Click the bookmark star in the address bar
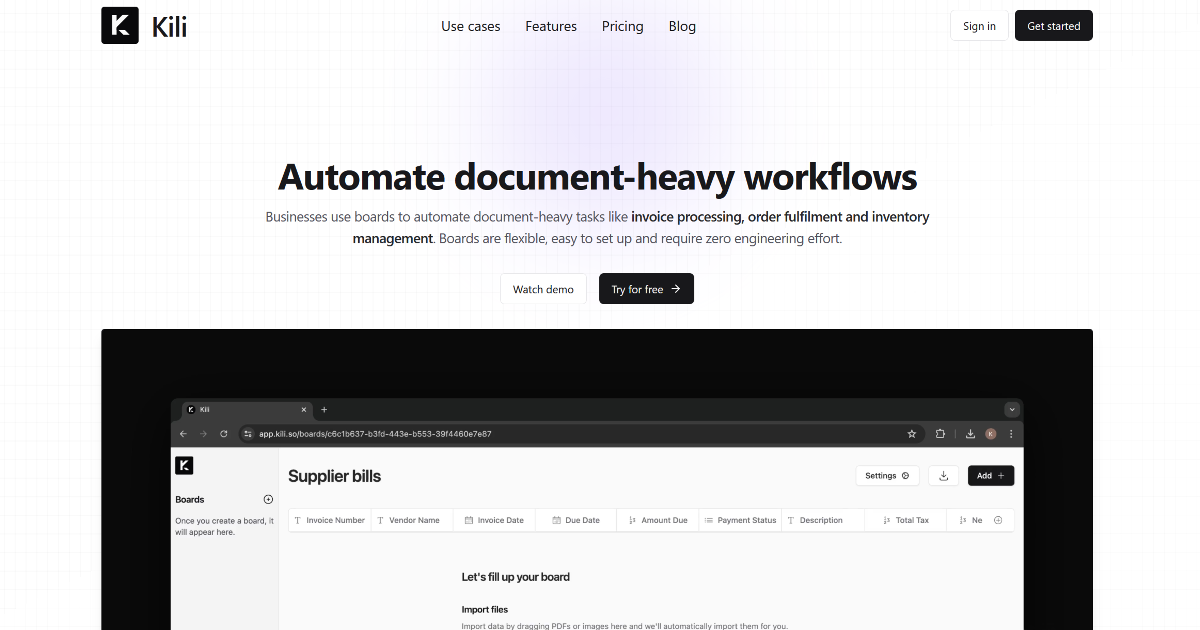 point(912,434)
